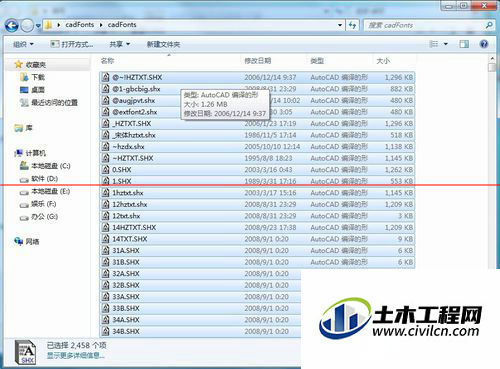The width and height of the screenshot is (500, 369).
Task: Click the SHX icon of 32B.SHX
Action: tap(106, 285)
